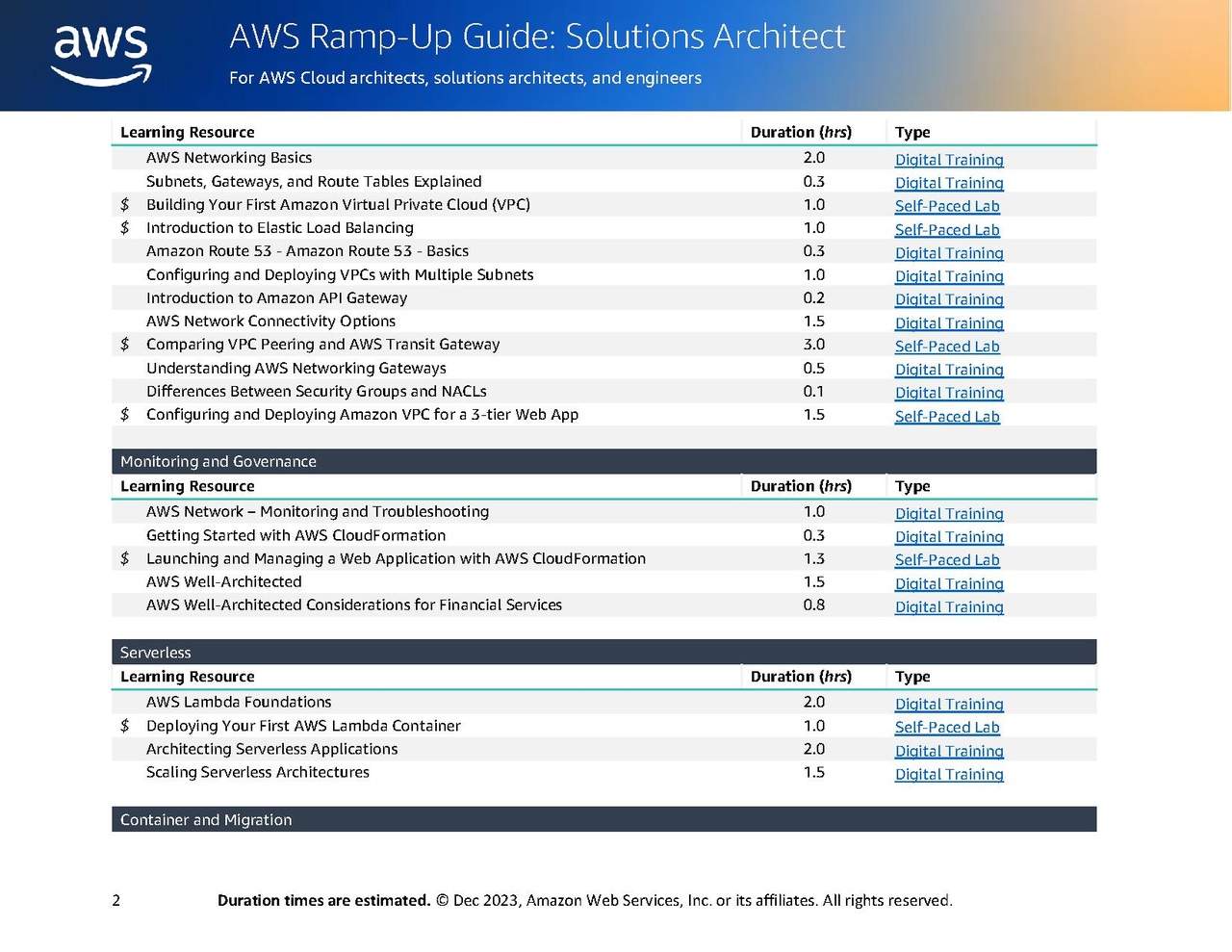Click the 3.0 duration for Comparing VPC Peering
The height and width of the screenshot is (952, 1232).
coord(814,345)
